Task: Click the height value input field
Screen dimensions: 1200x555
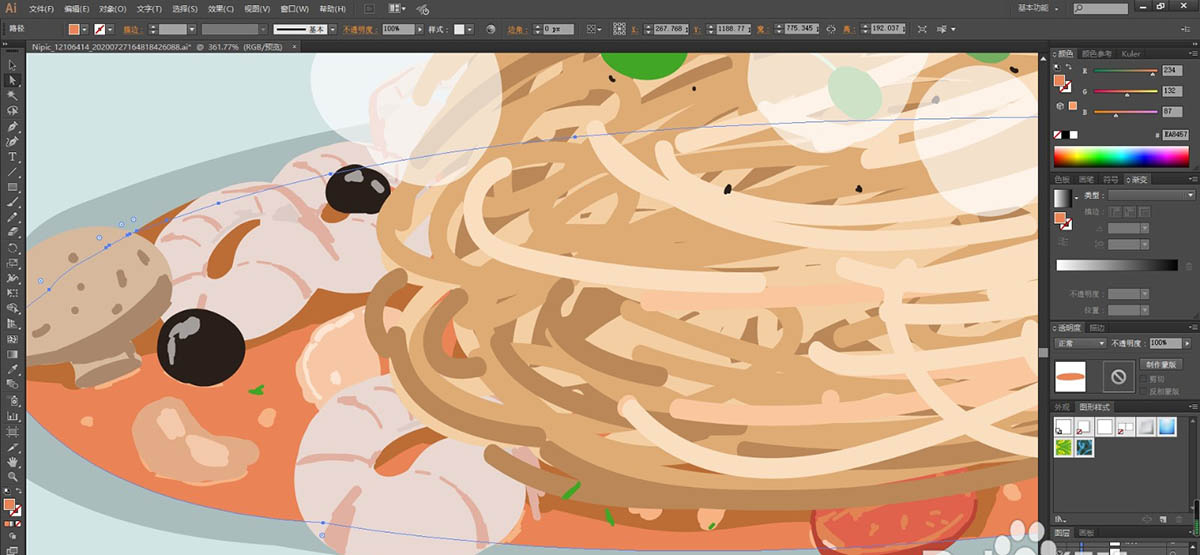Action: click(889, 29)
